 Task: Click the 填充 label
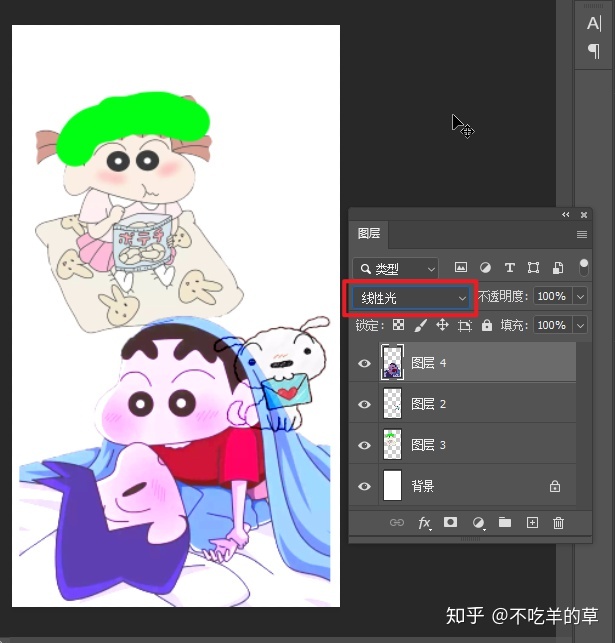[x=514, y=325]
